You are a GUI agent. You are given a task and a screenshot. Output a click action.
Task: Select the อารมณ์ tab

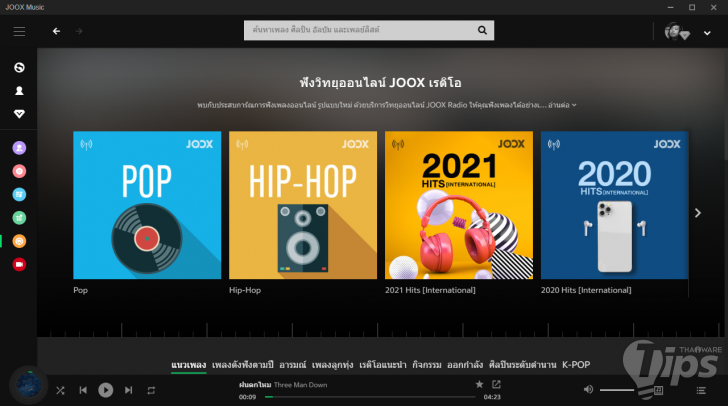(292, 365)
